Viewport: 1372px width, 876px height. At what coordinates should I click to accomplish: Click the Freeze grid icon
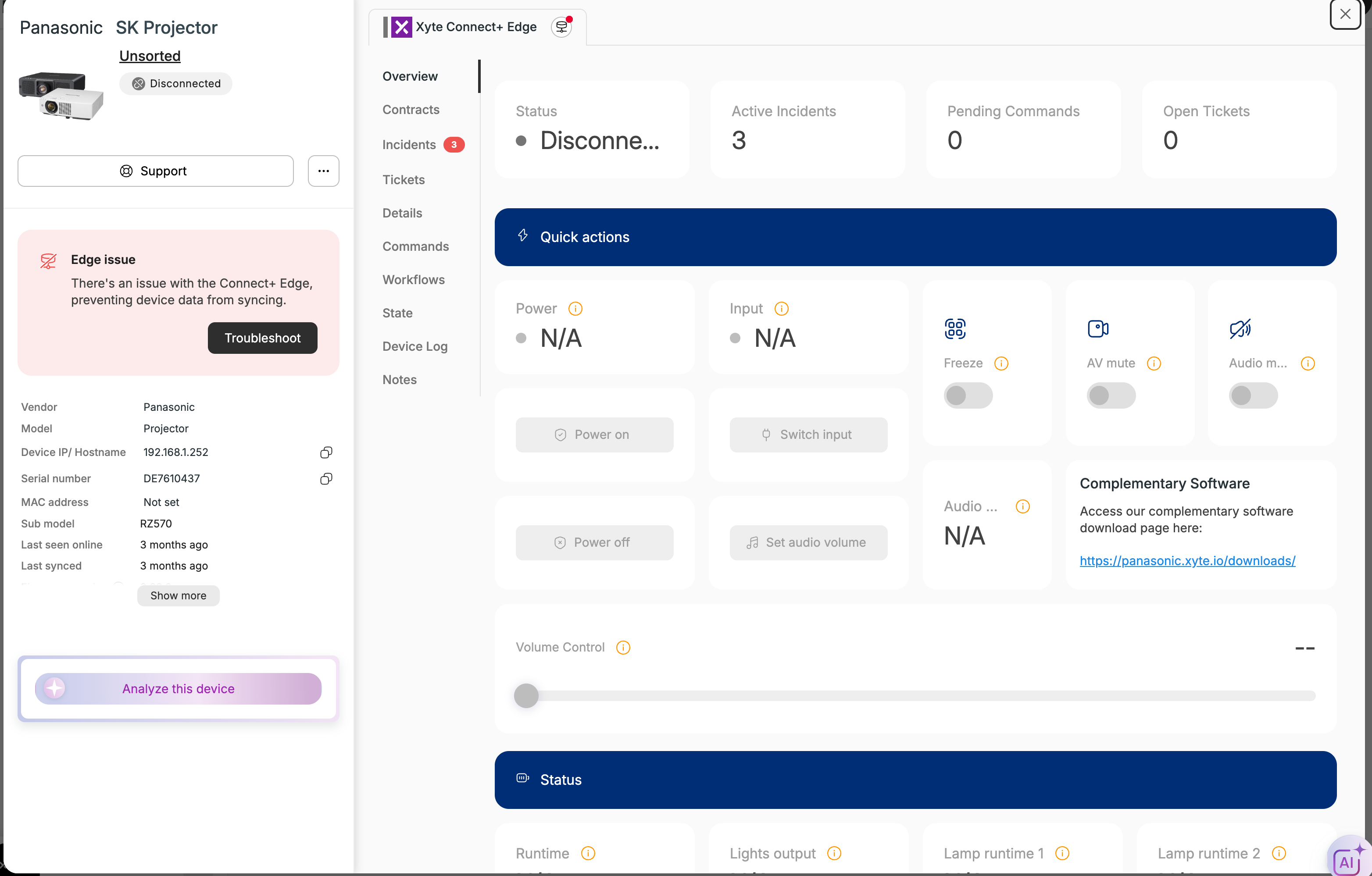[955, 329]
